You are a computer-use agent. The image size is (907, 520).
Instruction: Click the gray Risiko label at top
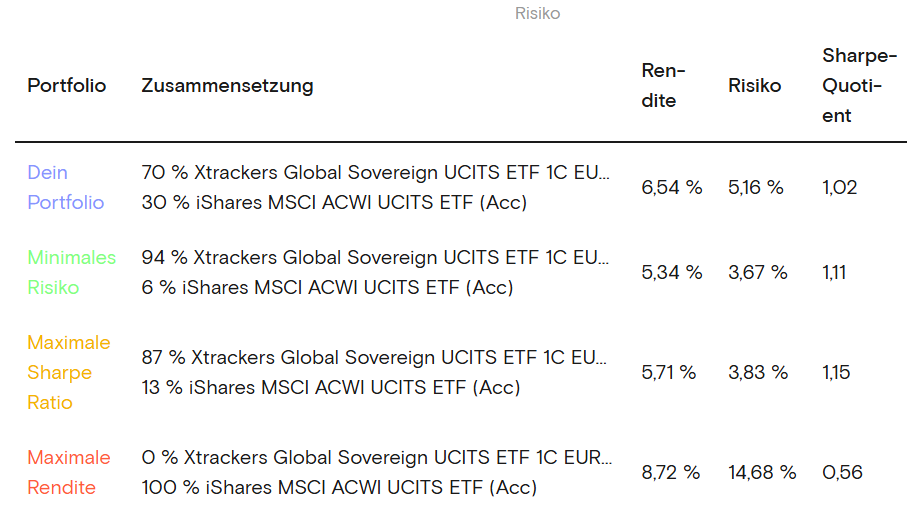click(537, 14)
